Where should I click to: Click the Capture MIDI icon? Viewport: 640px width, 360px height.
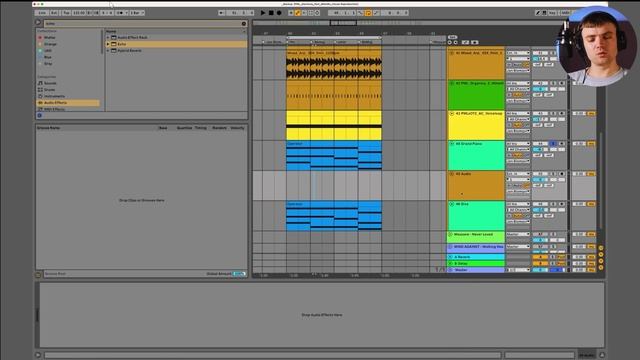pos(311,13)
